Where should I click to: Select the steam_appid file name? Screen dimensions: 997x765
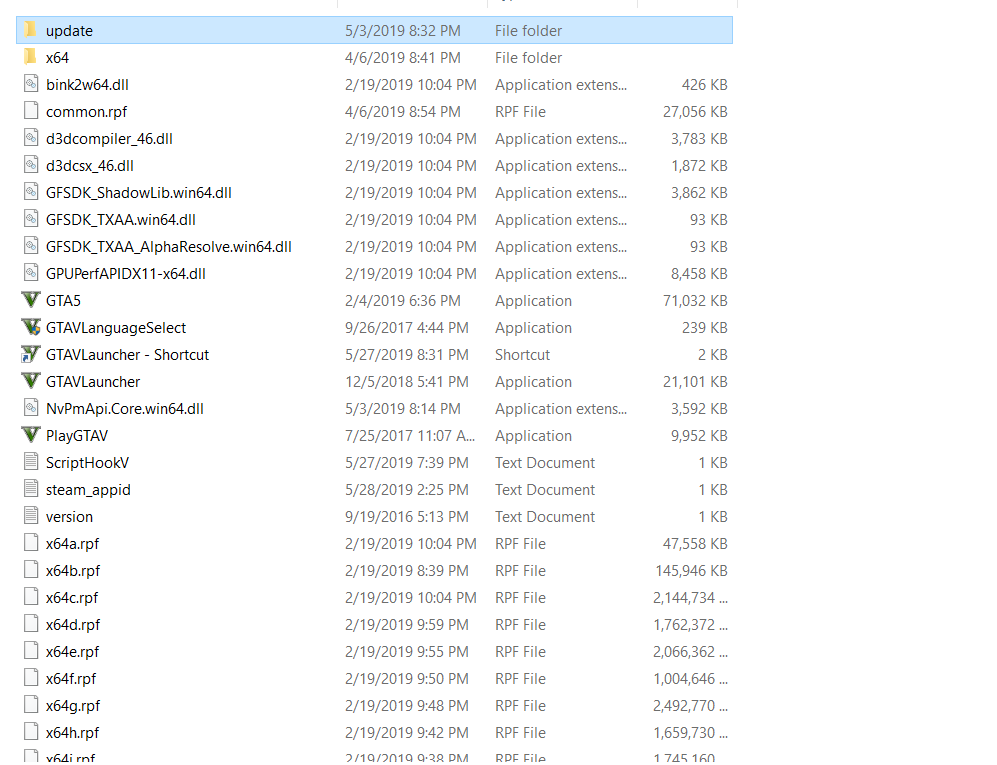coord(88,490)
